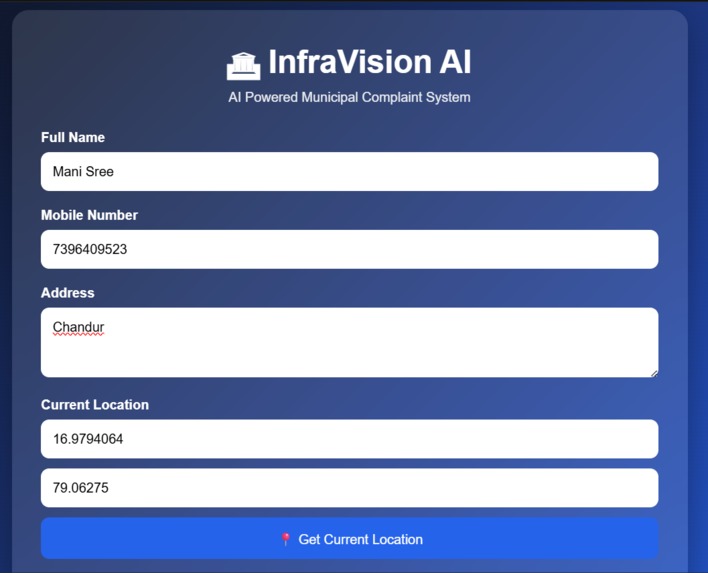Click the Get Current Location button

tap(349, 538)
